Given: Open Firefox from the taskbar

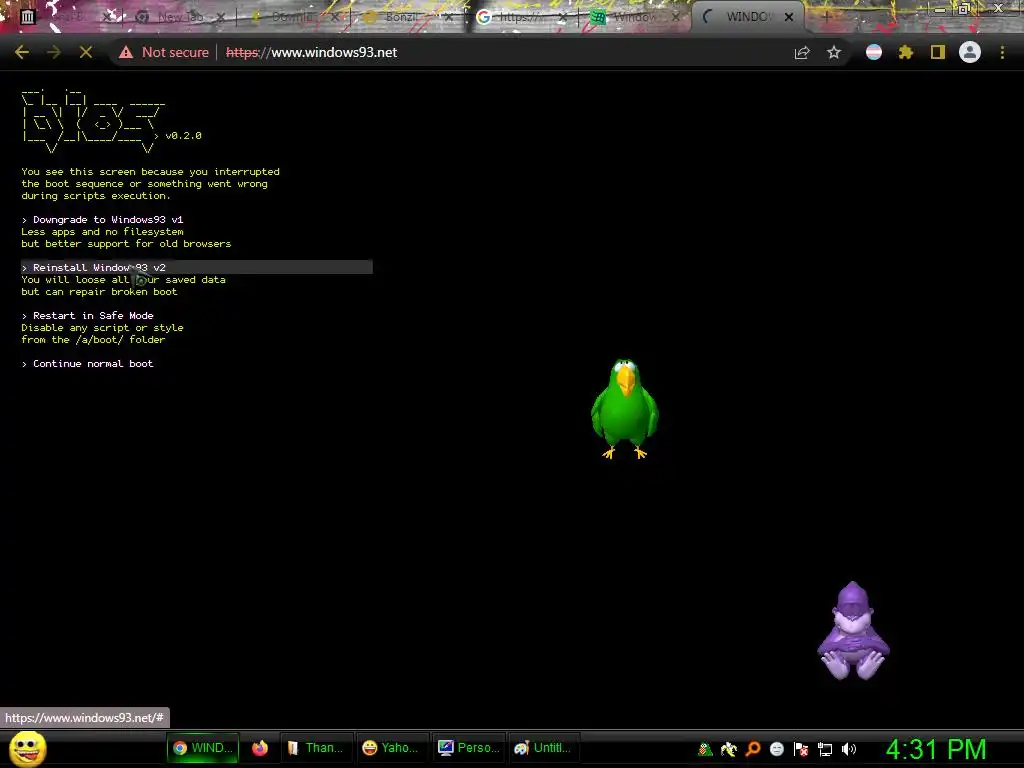Looking at the screenshot, I should (x=260, y=748).
